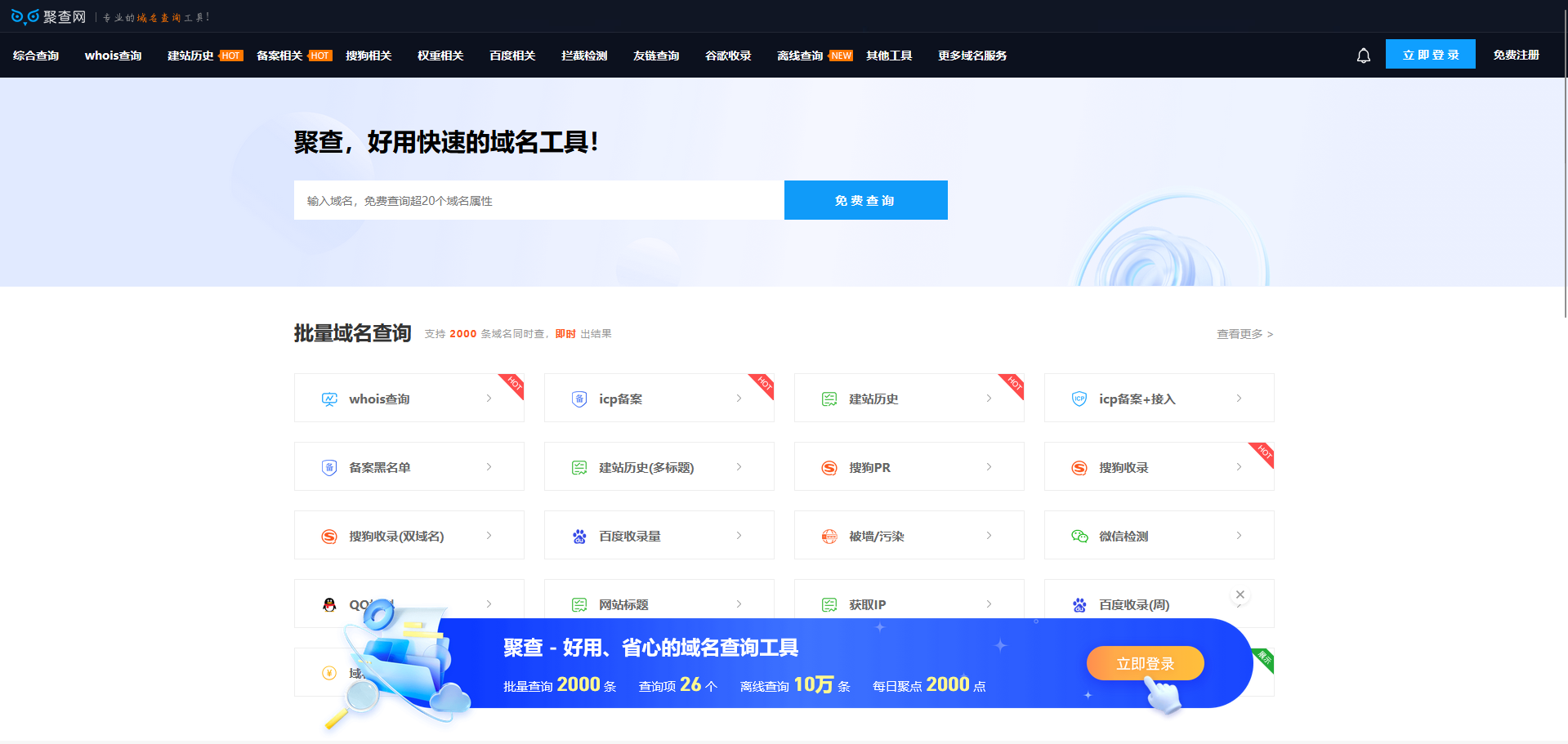The image size is (1568, 744).
Task: Close the promotional login banner
Action: [1240, 595]
